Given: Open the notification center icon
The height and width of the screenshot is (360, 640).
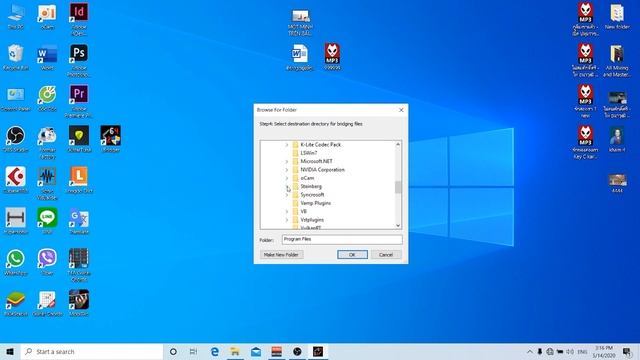Looking at the screenshot, I should click(627, 351).
